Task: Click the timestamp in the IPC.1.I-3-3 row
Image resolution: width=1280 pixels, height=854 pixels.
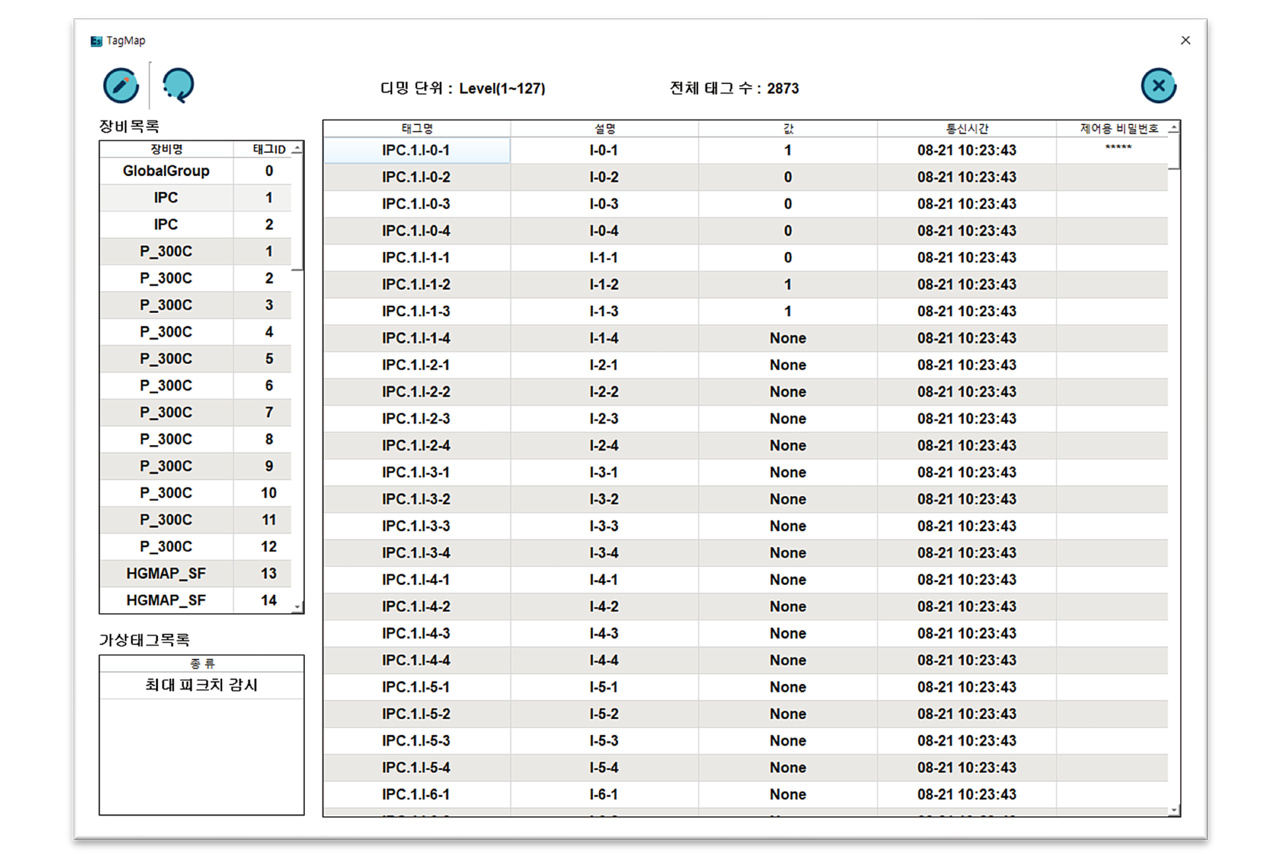Action: pyautogui.click(x=967, y=526)
